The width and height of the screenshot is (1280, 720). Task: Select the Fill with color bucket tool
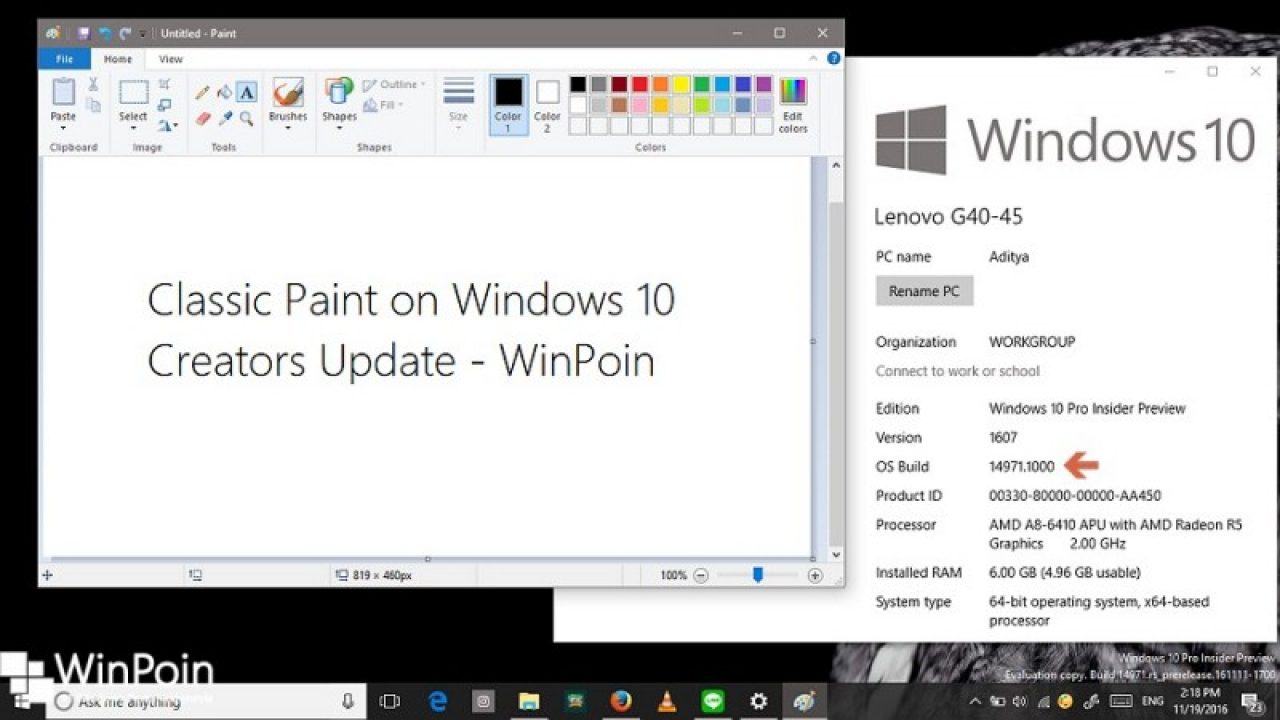224,92
